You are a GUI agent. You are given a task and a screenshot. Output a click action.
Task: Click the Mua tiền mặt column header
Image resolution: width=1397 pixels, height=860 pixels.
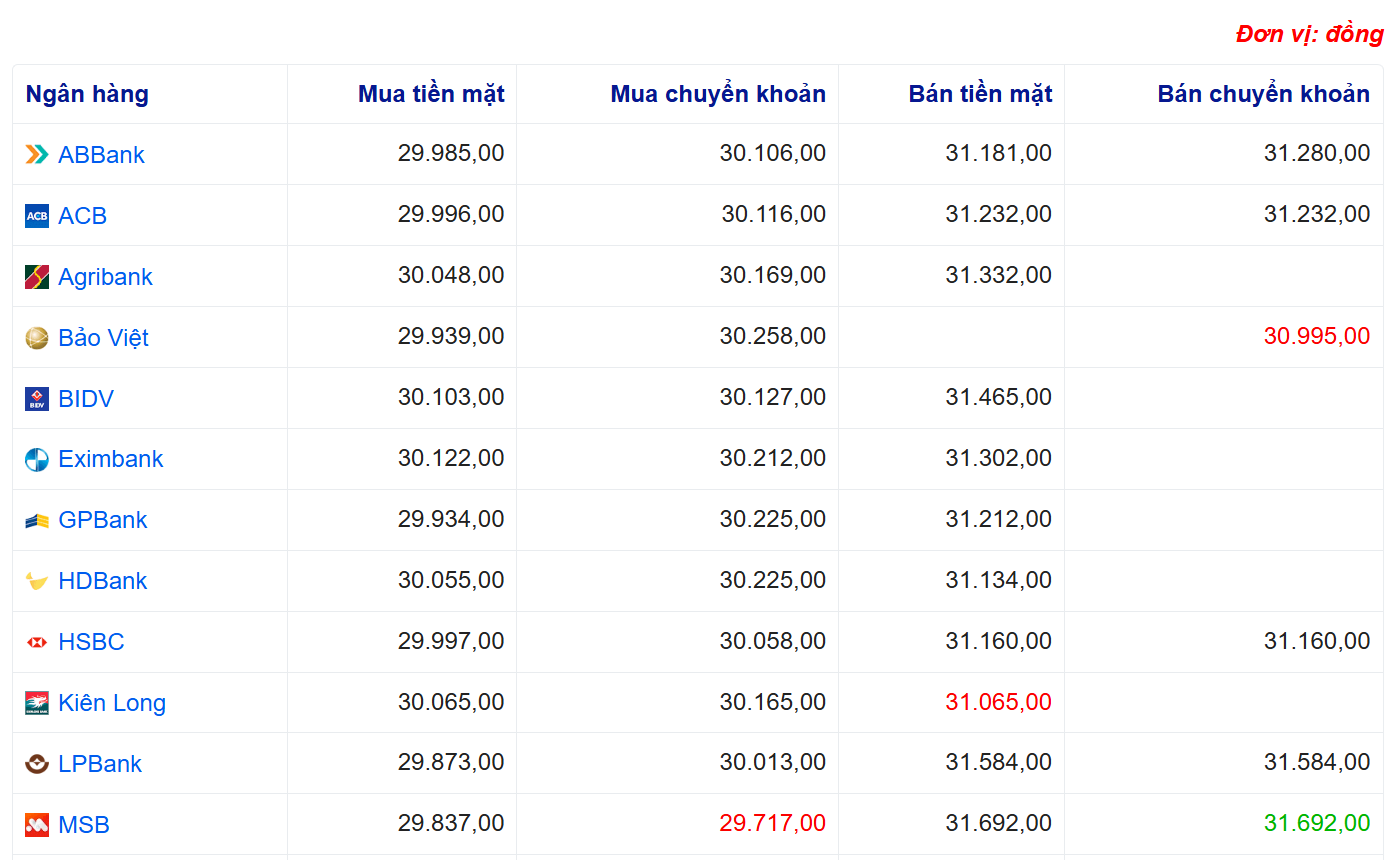pos(431,94)
